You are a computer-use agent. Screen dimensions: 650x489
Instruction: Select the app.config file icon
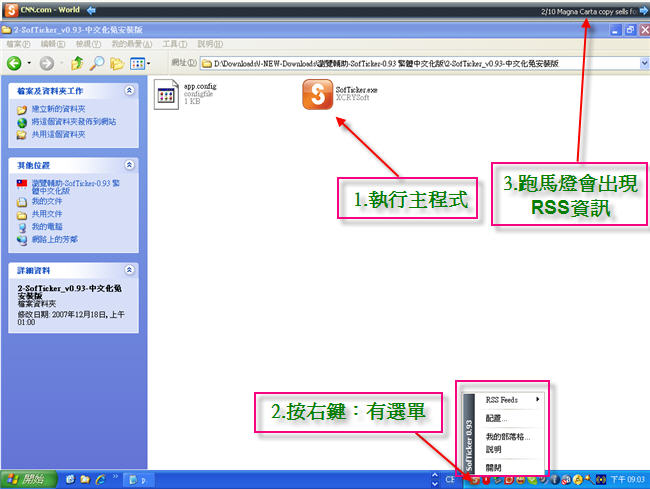(166, 98)
